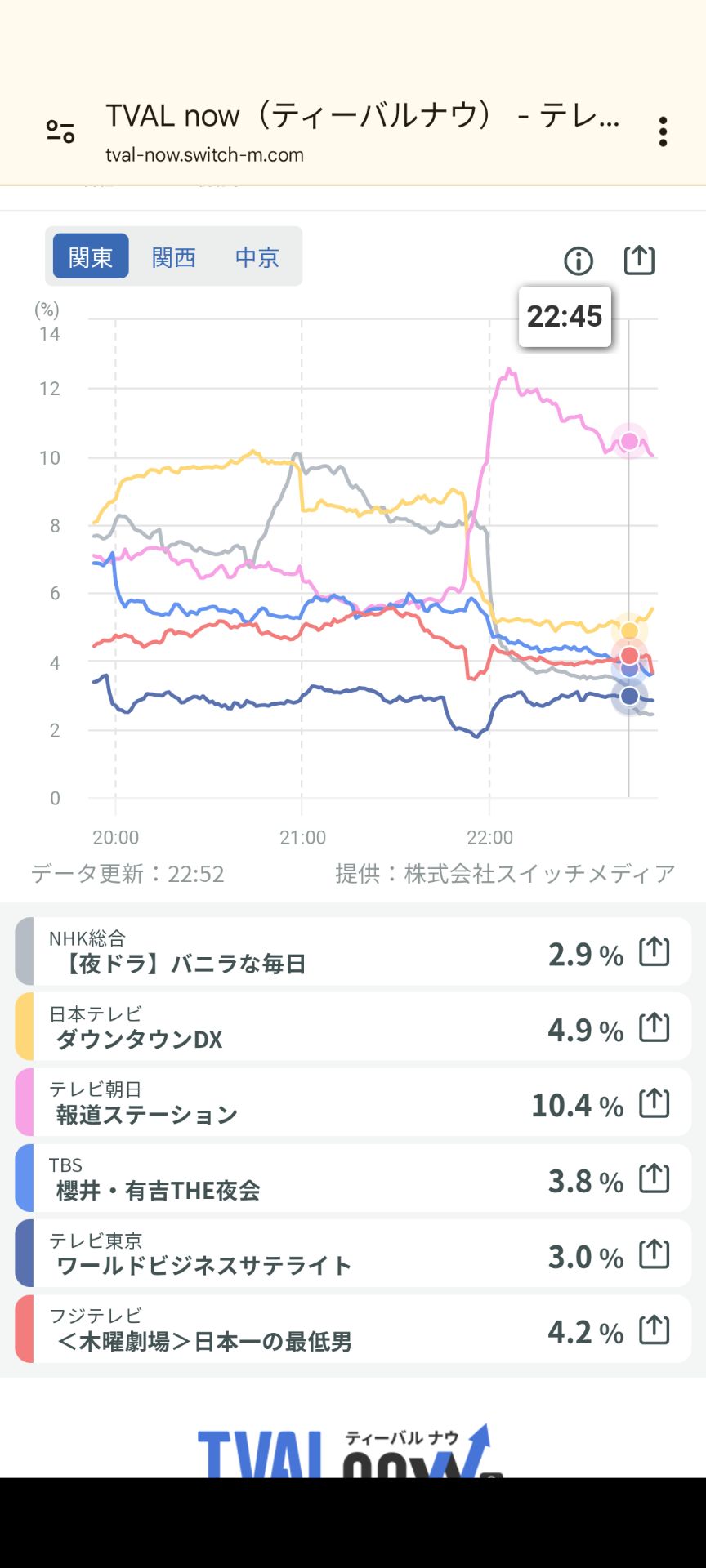The height and width of the screenshot is (1568, 706).
Task: Switch region to 中京
Action: [256, 257]
